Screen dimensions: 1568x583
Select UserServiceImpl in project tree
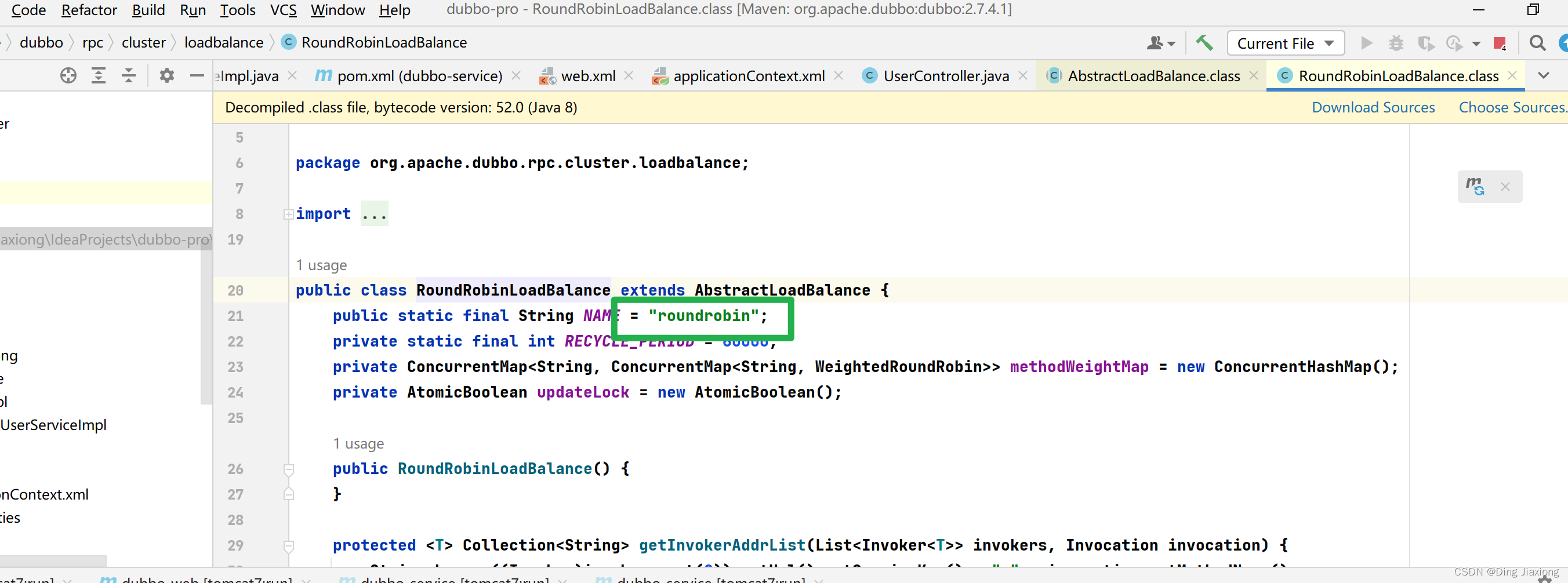tap(53, 425)
